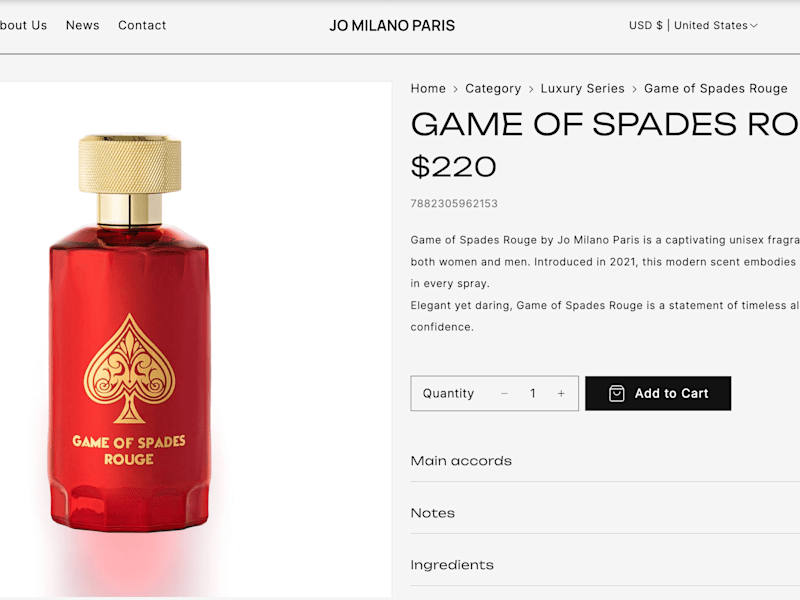This screenshot has height=600, width=800.
Task: Open the USD United States currency dropdown
Action: pos(693,26)
